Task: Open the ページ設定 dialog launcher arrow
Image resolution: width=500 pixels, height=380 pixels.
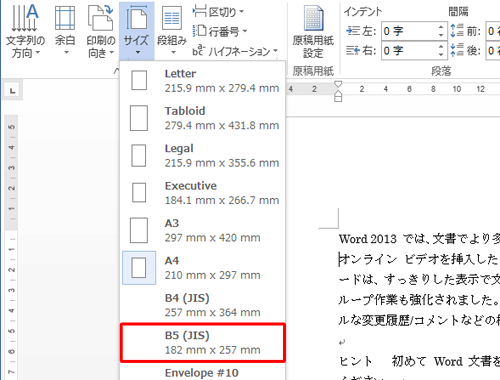Action: coord(116,70)
